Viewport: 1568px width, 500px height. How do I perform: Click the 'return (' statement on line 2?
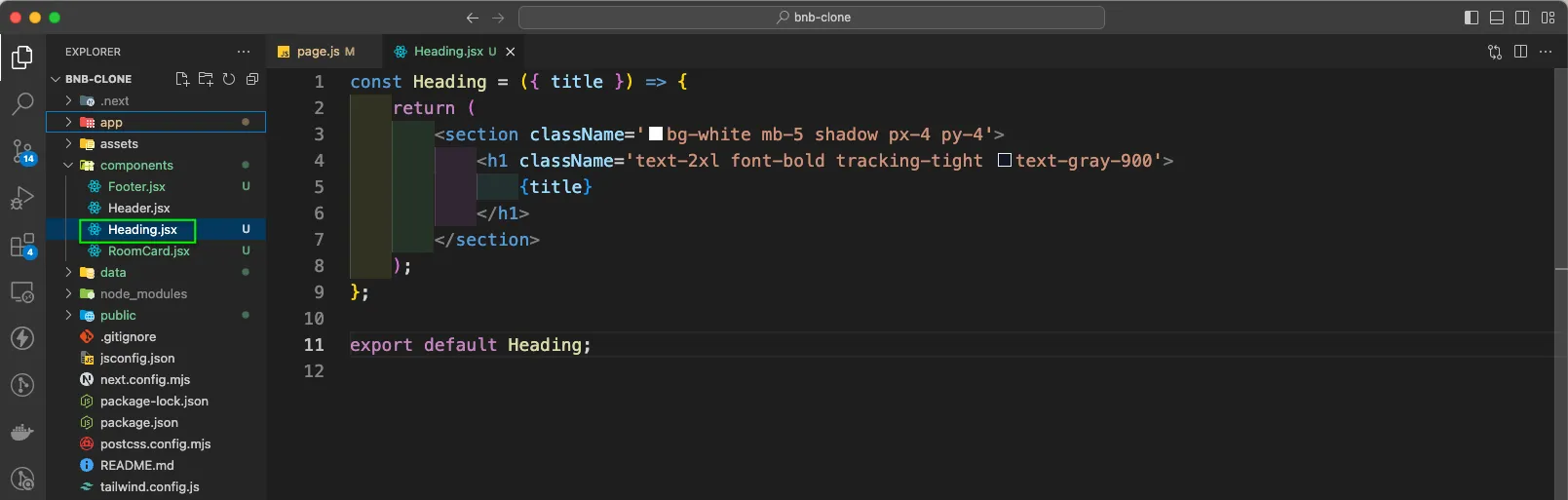pyautogui.click(x=434, y=107)
